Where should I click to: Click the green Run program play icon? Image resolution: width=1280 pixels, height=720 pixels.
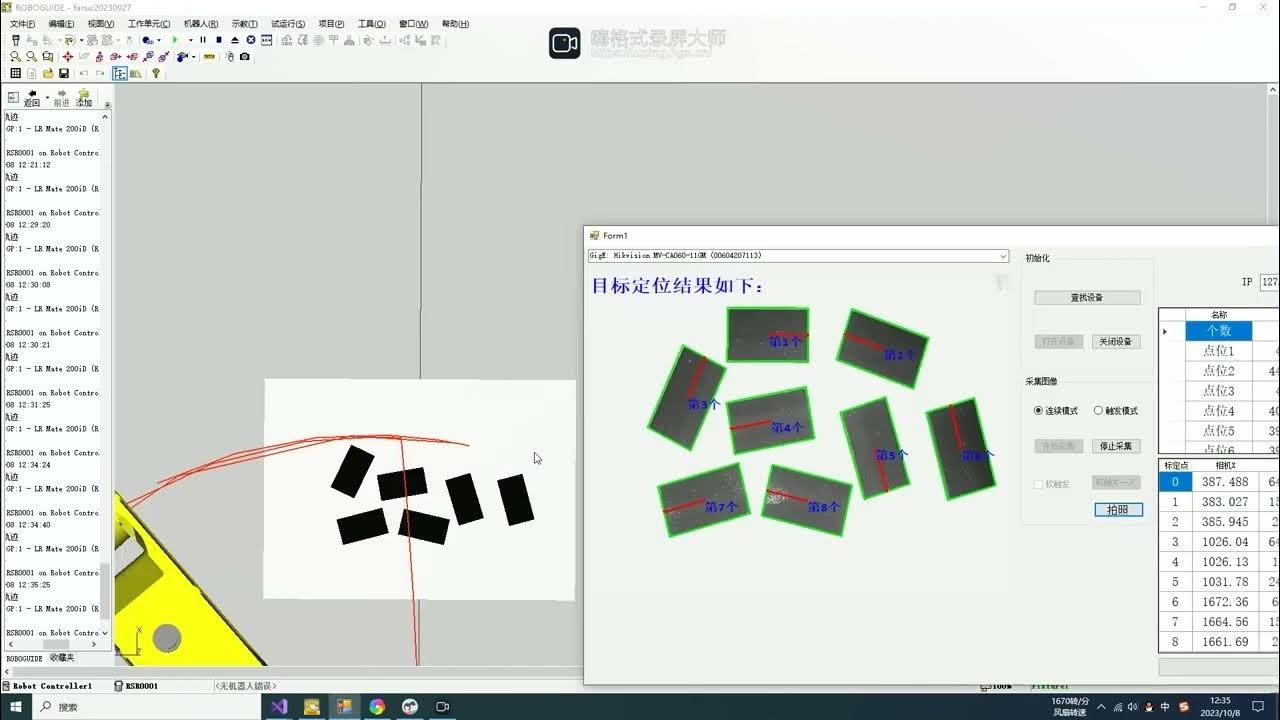(175, 40)
